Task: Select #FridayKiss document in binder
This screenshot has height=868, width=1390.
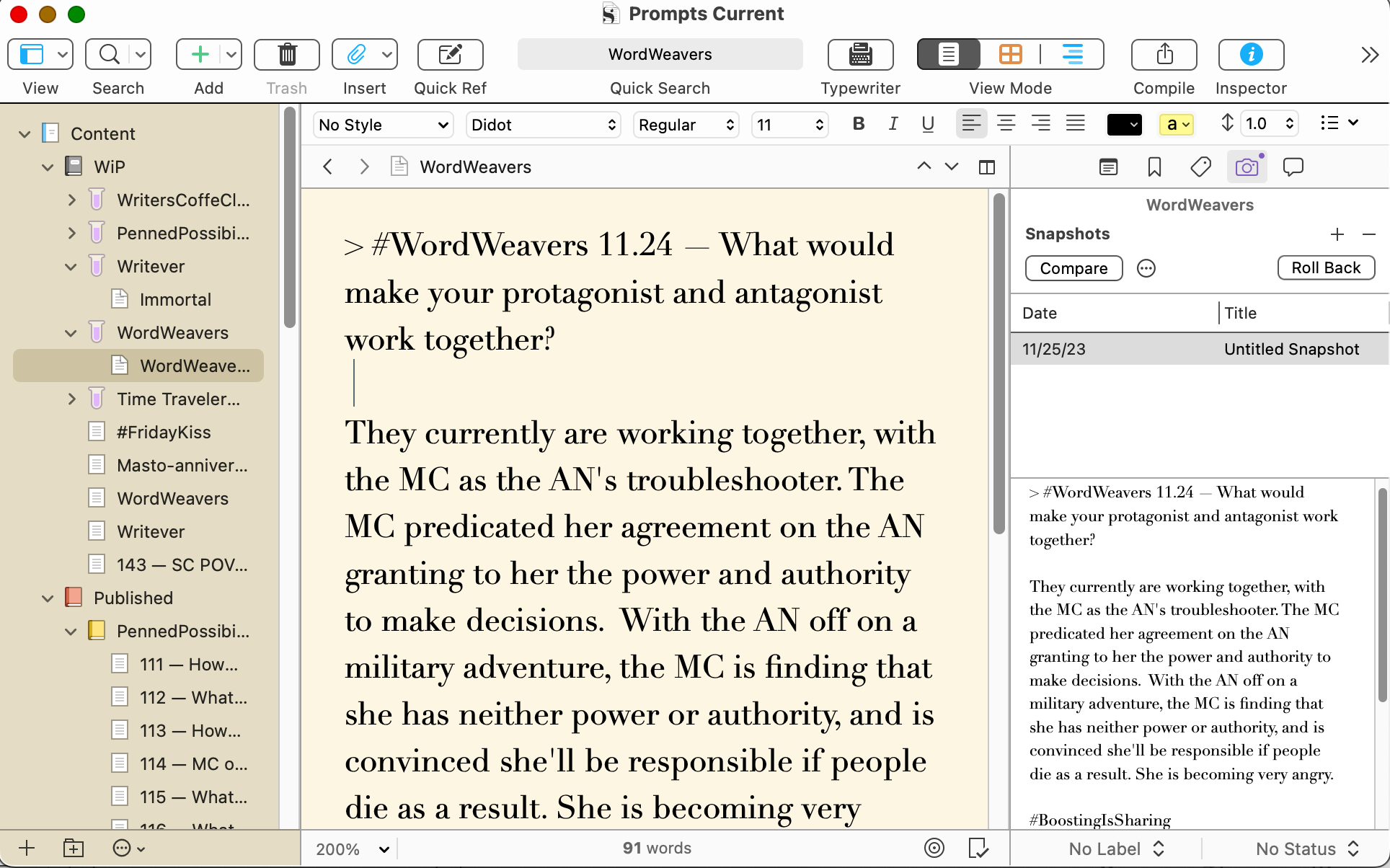Action: (x=164, y=432)
